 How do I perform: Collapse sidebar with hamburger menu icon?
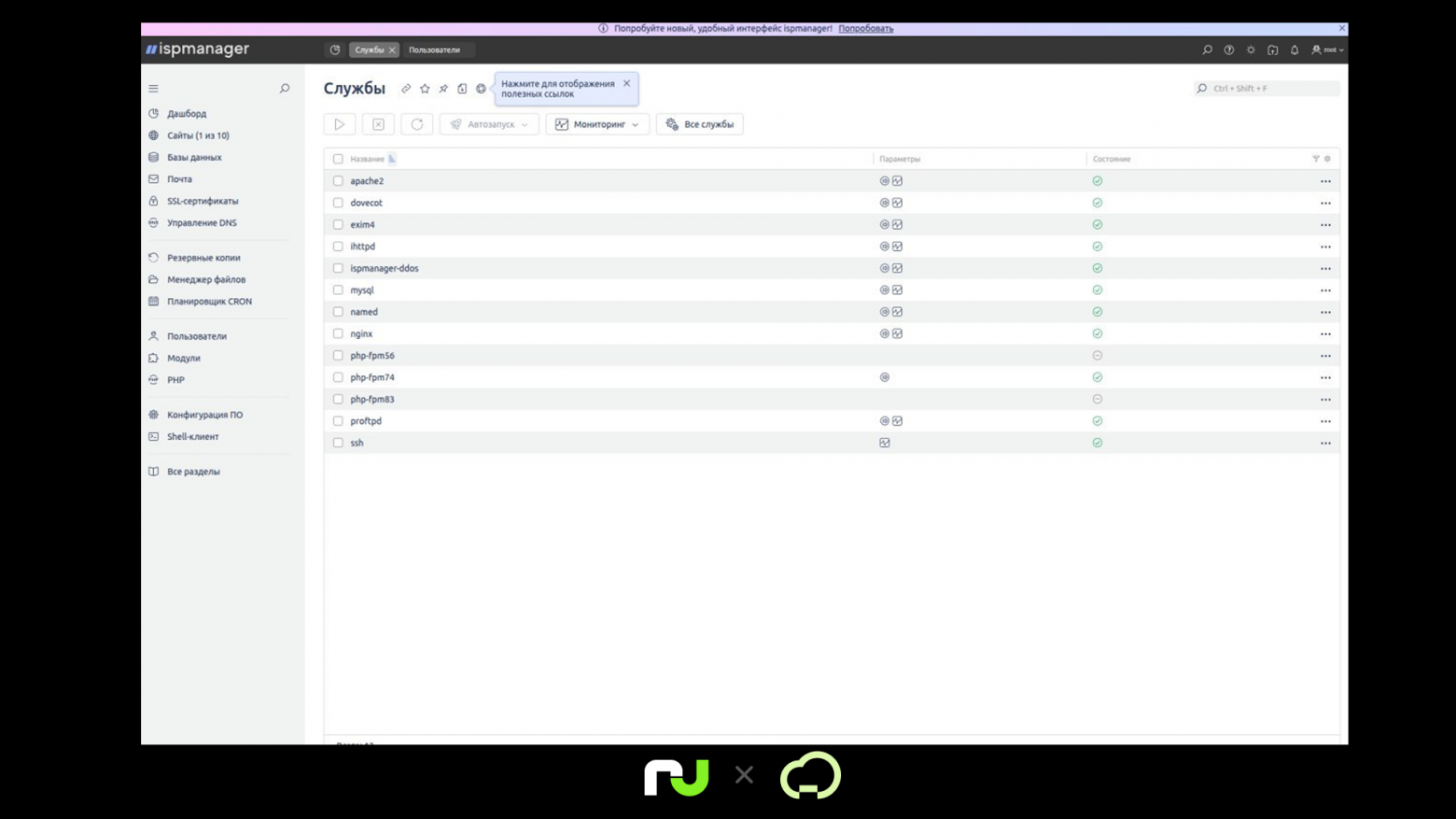[154, 89]
